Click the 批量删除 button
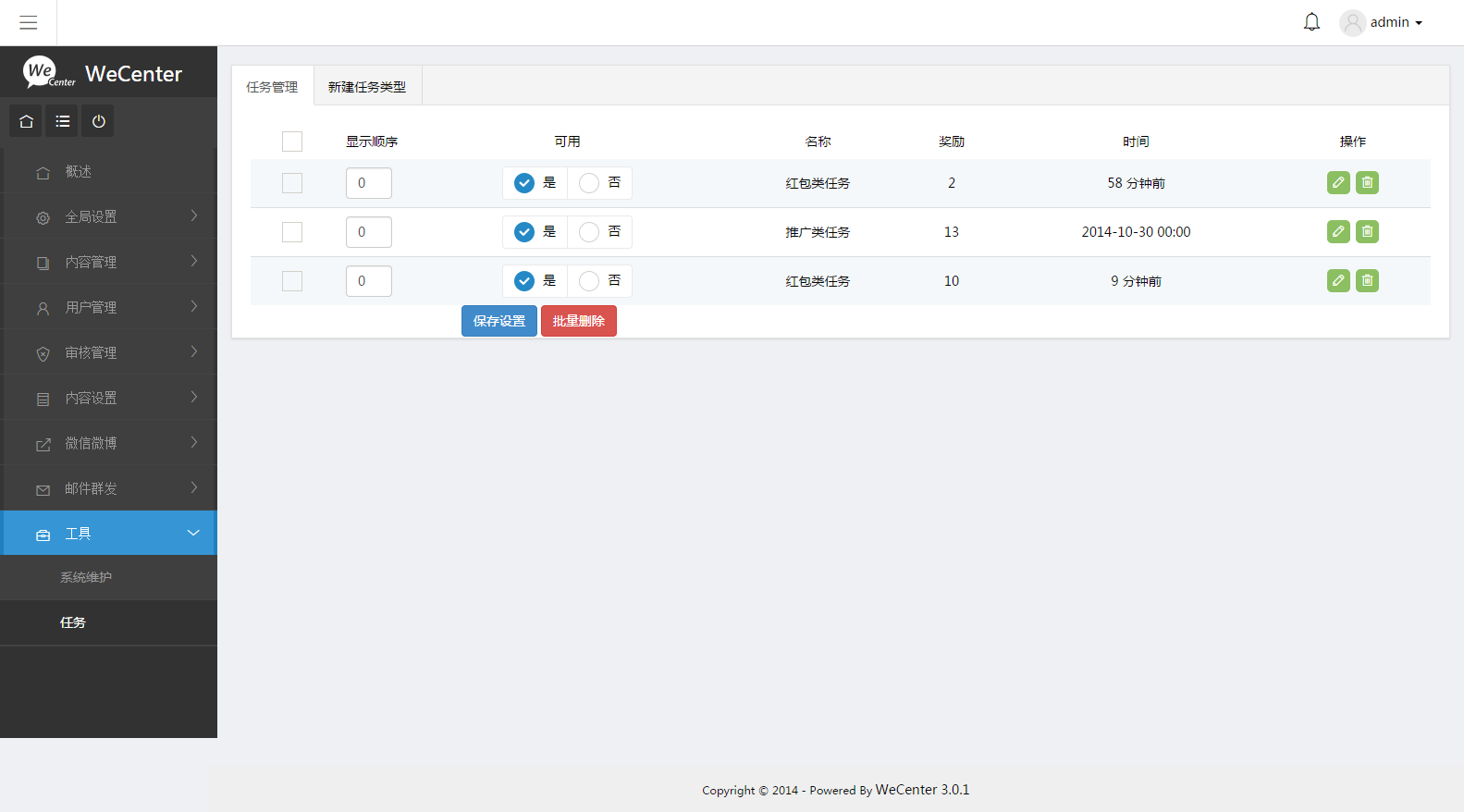Screen dimensions: 1464x812 [x=579, y=321]
